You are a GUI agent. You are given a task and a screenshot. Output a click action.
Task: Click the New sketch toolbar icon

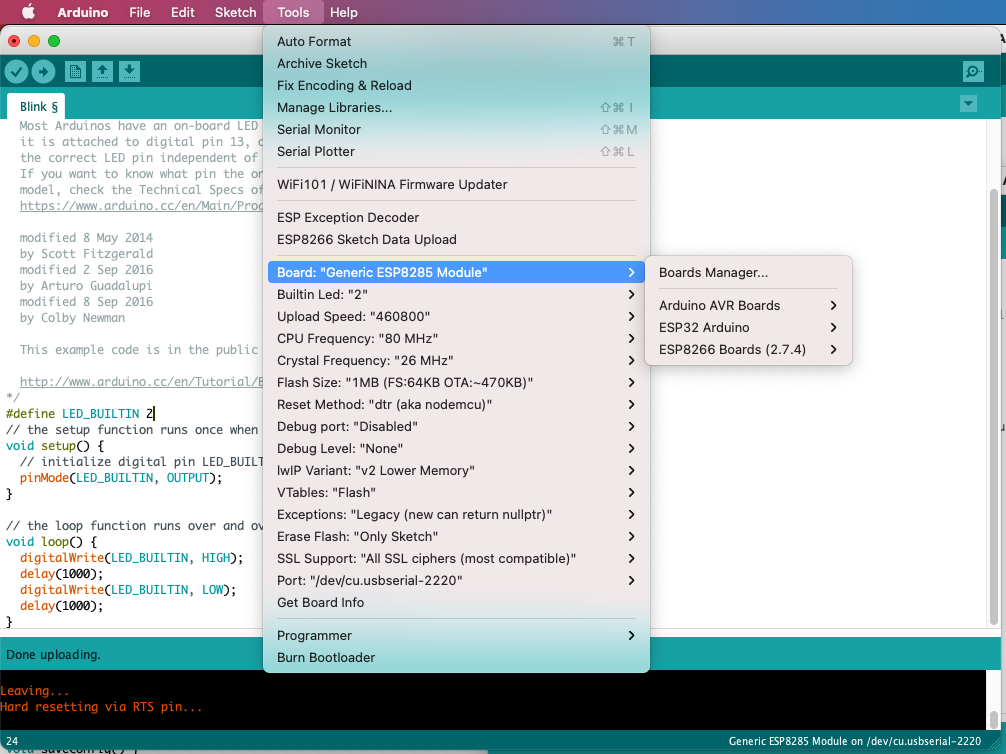coord(75,72)
